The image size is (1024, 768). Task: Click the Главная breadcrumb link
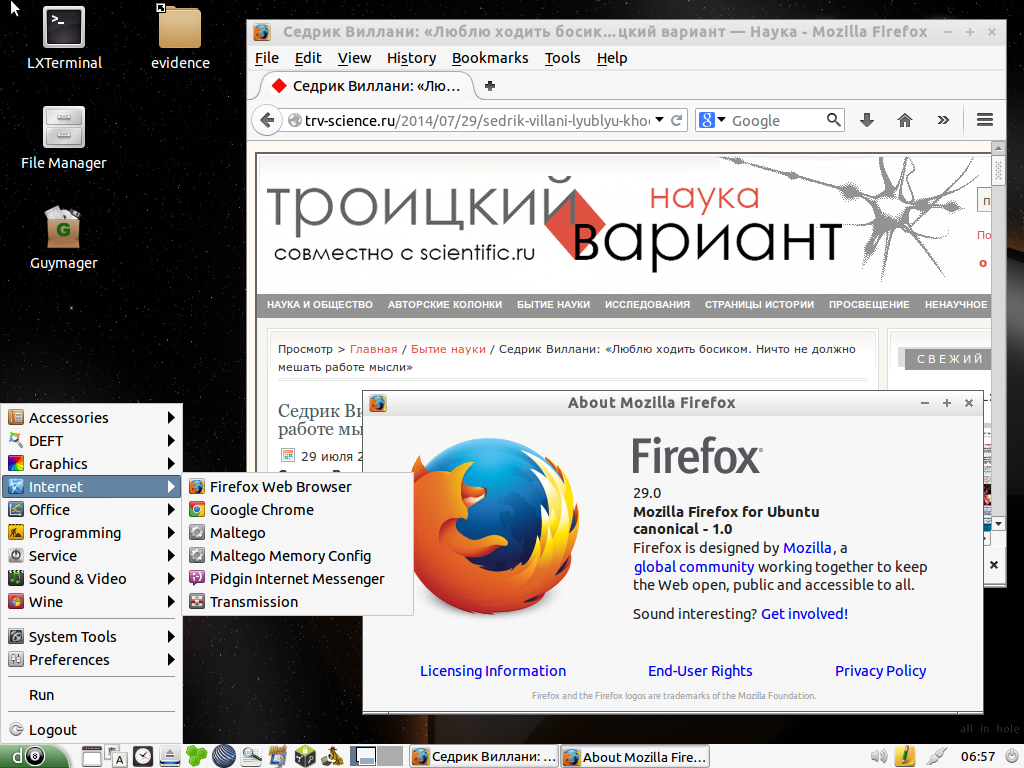(374, 349)
